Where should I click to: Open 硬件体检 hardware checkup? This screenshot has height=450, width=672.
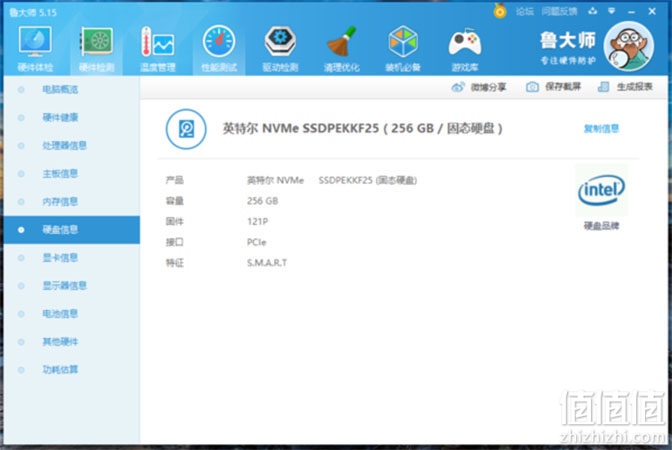[x=35, y=48]
